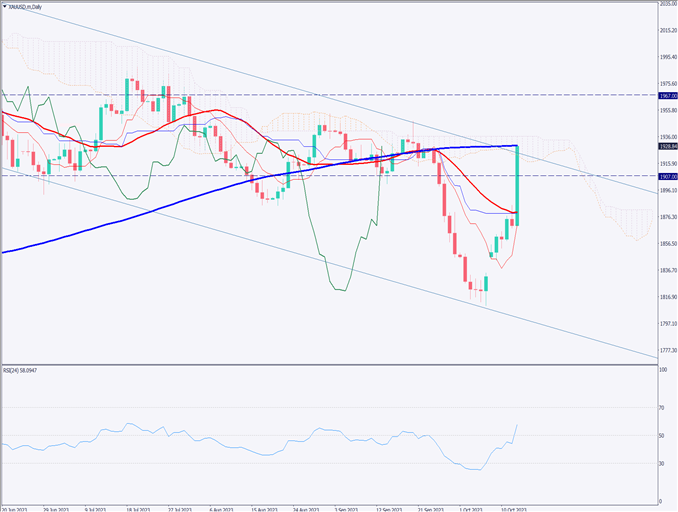Click the 1967.00 price label on axis
Viewport: 678px width, 512px height.
(x=668, y=95)
